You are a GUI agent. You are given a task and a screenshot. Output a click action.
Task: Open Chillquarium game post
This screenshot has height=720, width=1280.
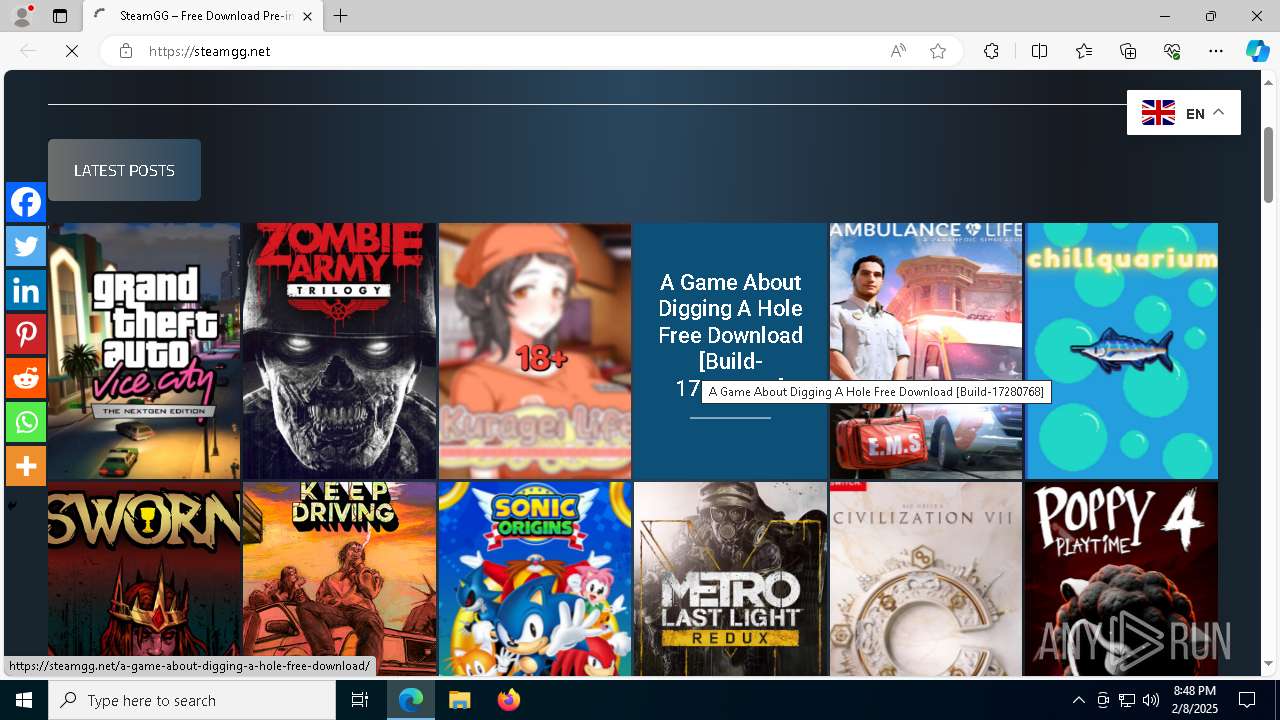pyautogui.click(x=1121, y=351)
